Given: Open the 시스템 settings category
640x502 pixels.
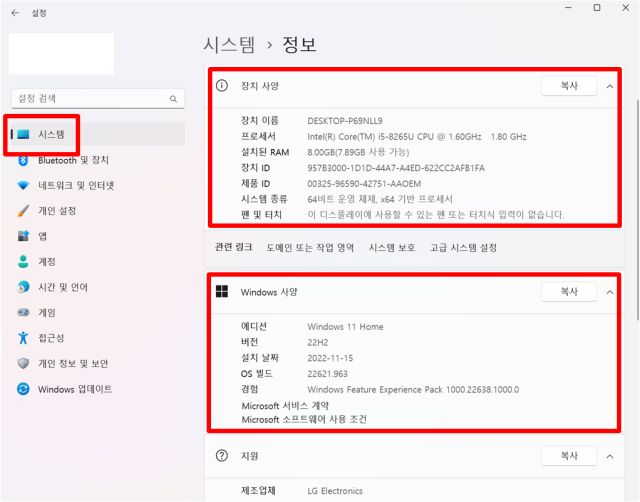Looking at the screenshot, I should pyautogui.click(x=98, y=134).
